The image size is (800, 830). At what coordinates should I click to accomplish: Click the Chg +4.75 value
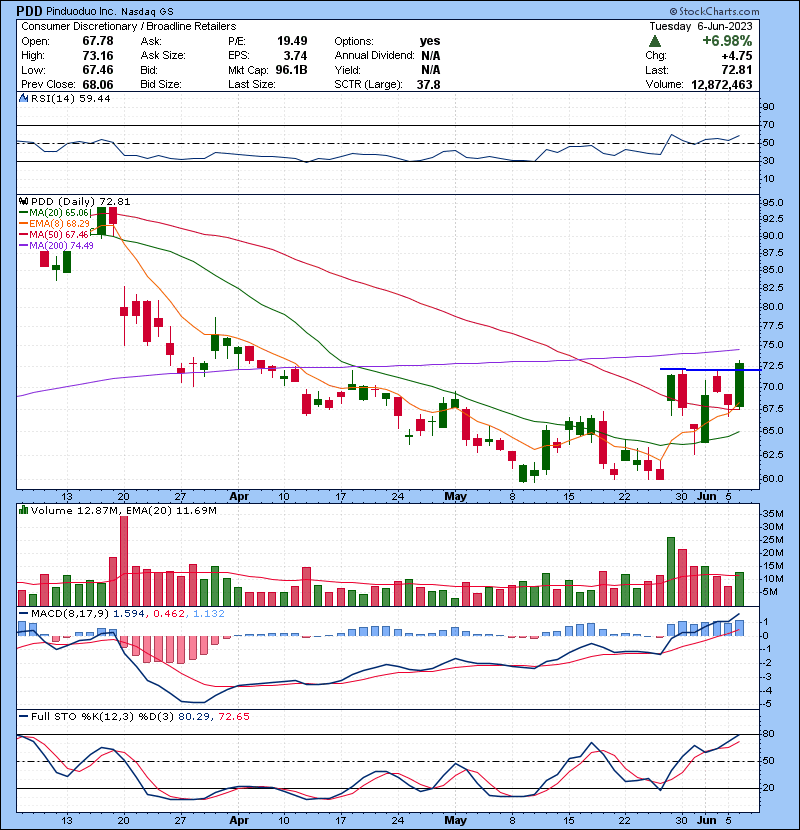(739, 56)
